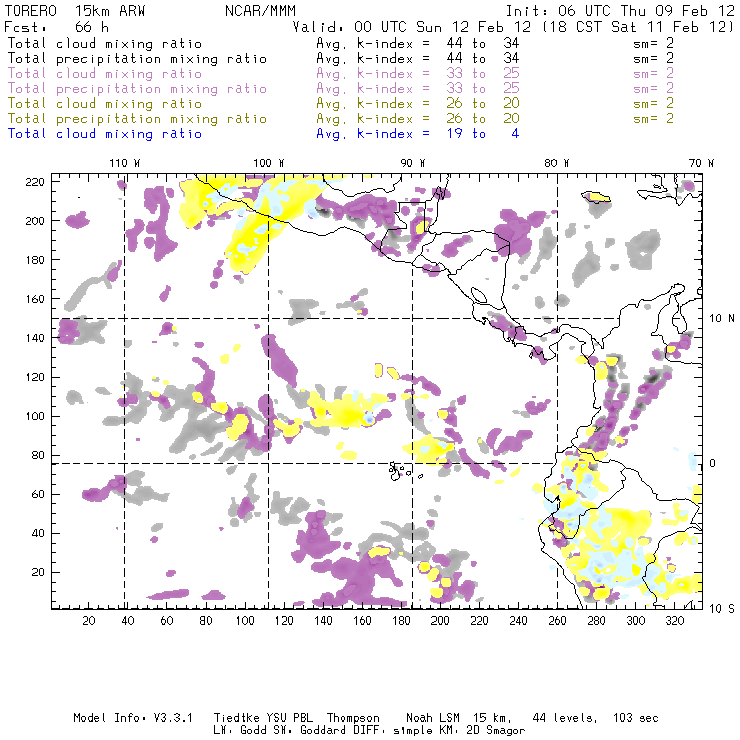740x740 pixels.
Task: Click the olive 'Total precipitation mixing ratio' legend label
Action: pos(137,118)
